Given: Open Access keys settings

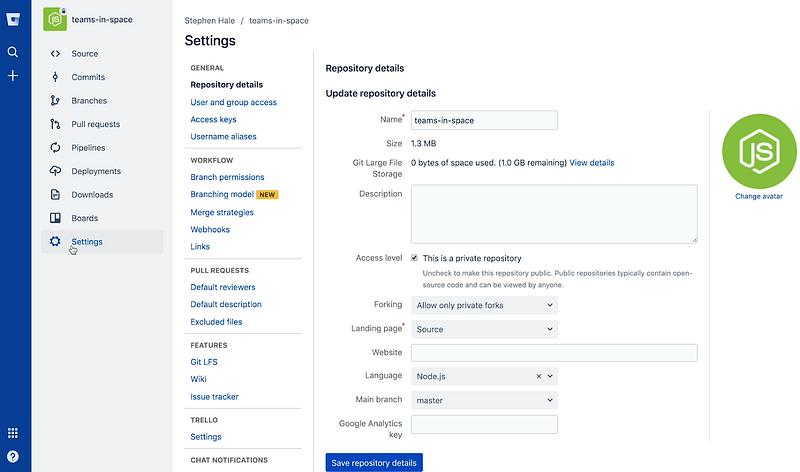Looking at the screenshot, I should (213, 119).
